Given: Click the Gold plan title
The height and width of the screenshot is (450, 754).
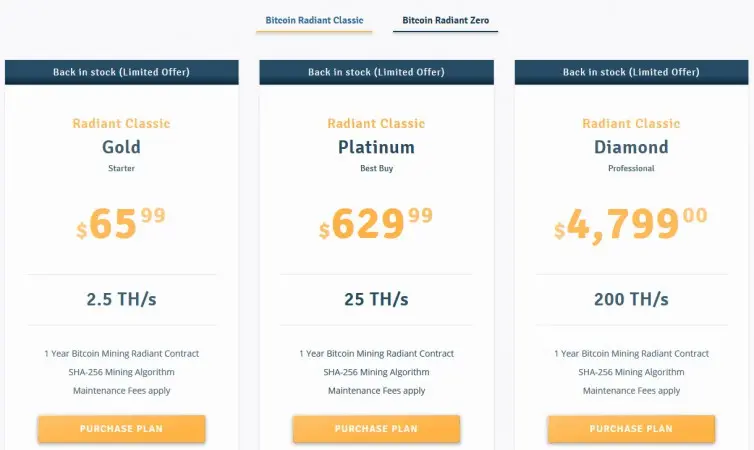Looking at the screenshot, I should [x=121, y=147].
